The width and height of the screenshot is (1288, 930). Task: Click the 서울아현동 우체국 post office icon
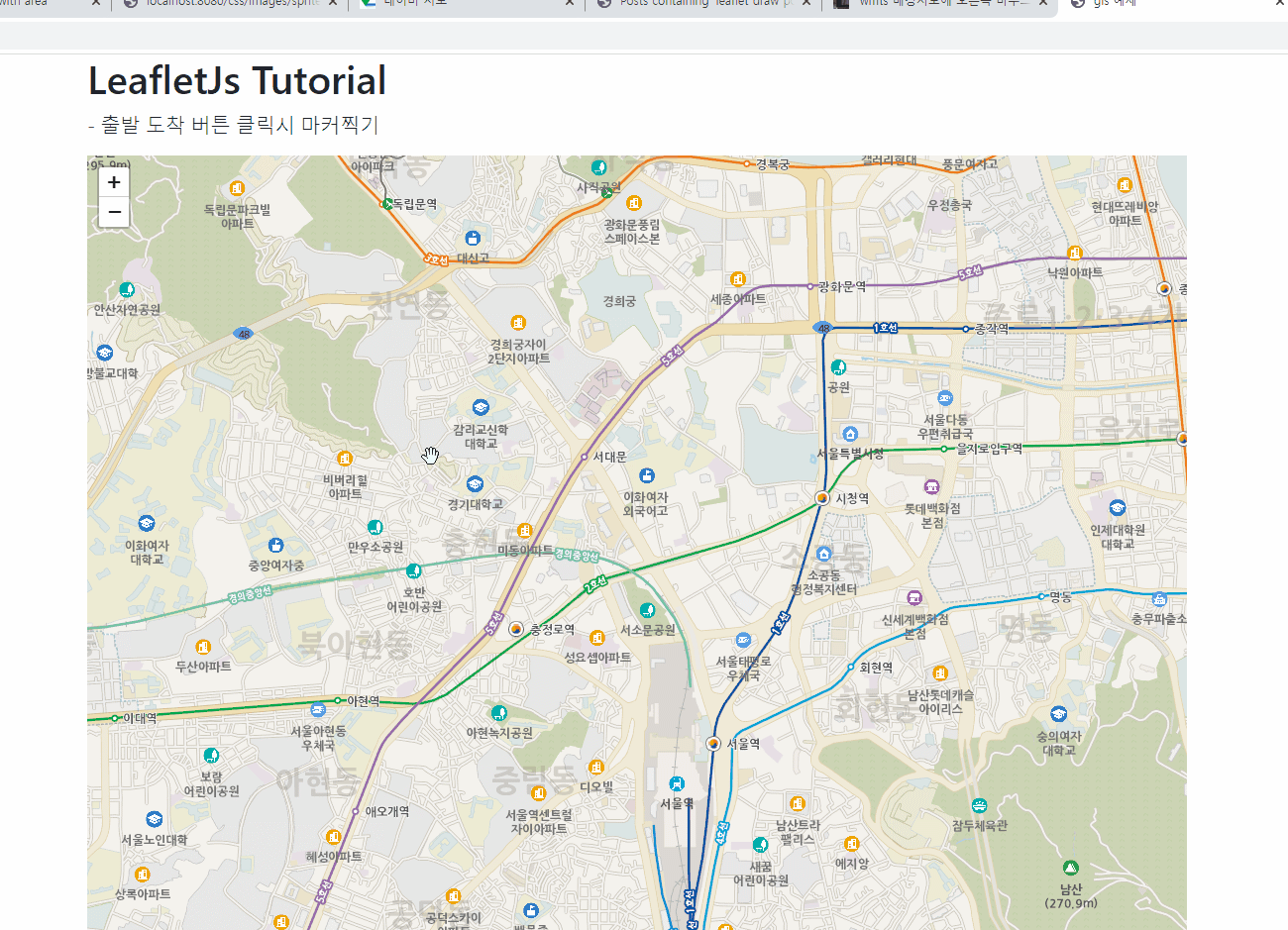318,710
